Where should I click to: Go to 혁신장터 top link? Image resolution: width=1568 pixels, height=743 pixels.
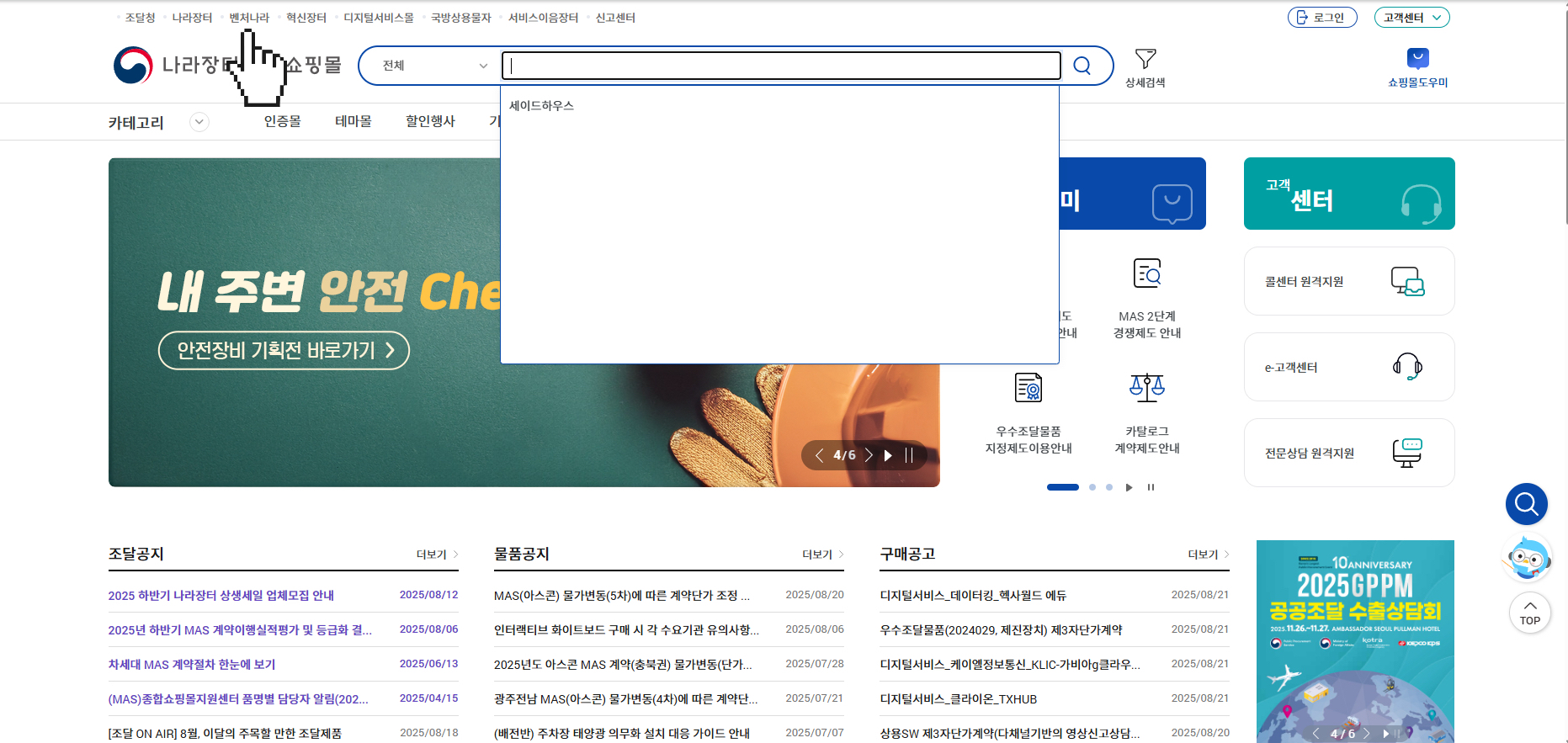tap(306, 18)
